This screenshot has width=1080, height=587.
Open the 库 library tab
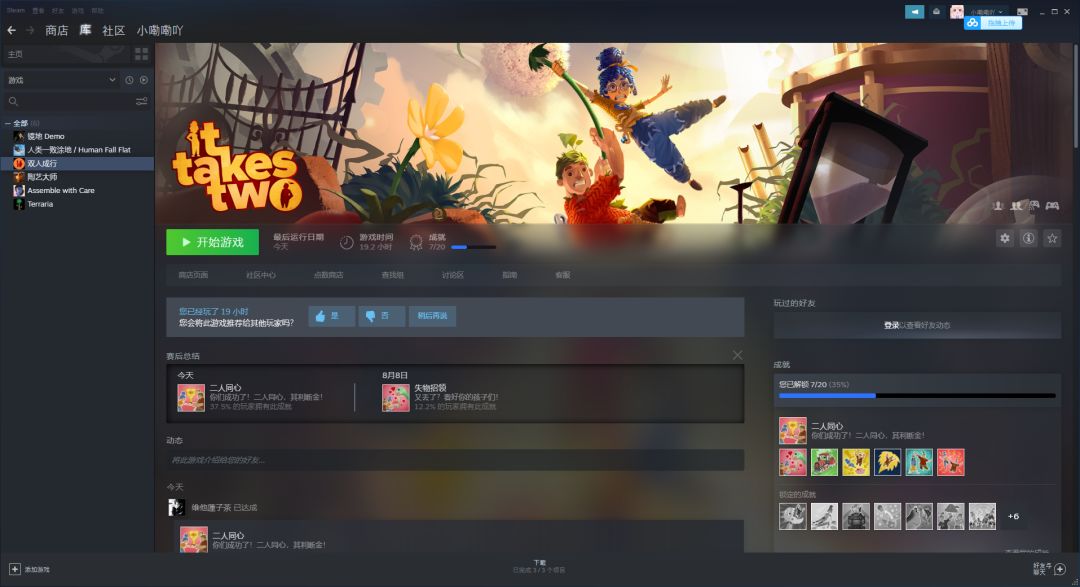85,30
